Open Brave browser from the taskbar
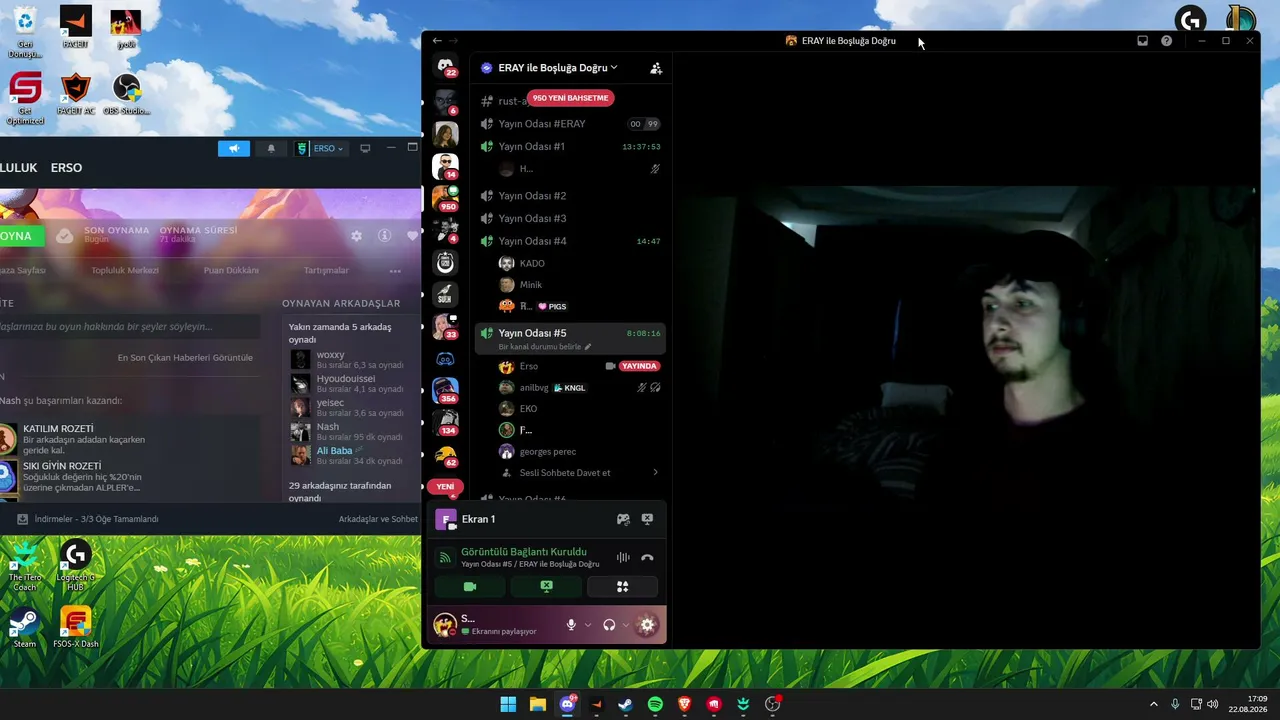 [x=684, y=704]
